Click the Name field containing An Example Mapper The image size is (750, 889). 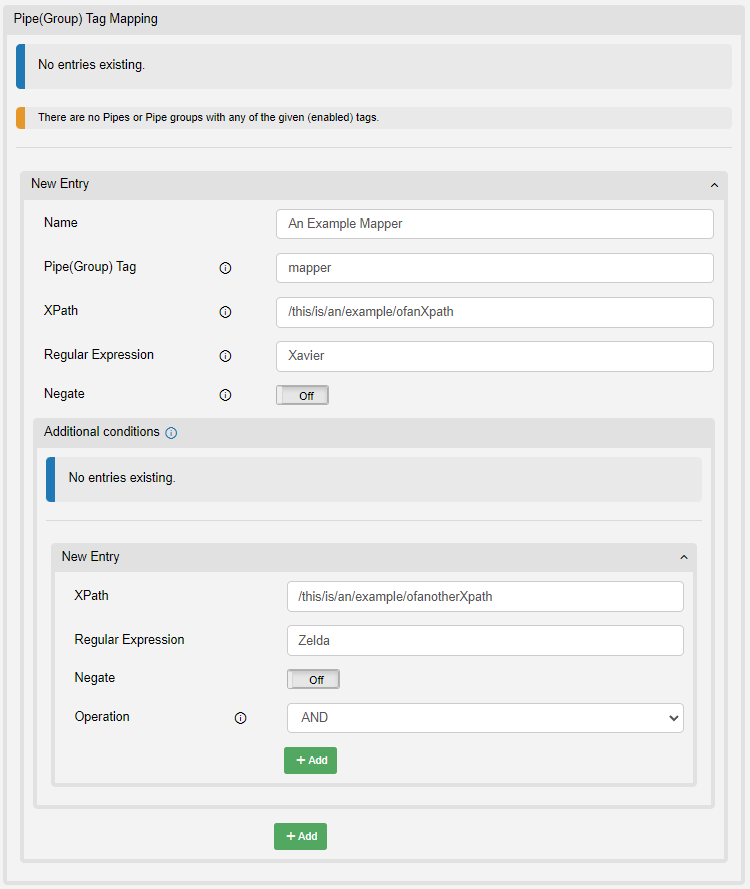click(x=494, y=224)
